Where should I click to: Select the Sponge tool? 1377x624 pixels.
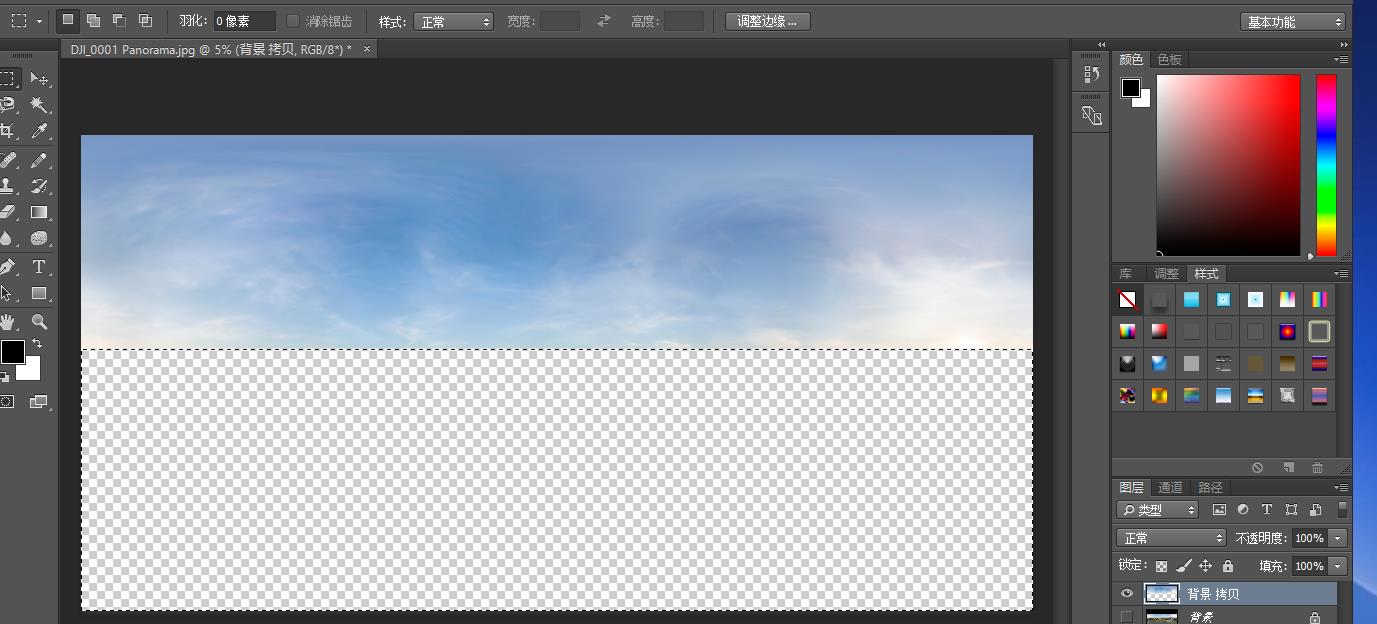coord(39,238)
